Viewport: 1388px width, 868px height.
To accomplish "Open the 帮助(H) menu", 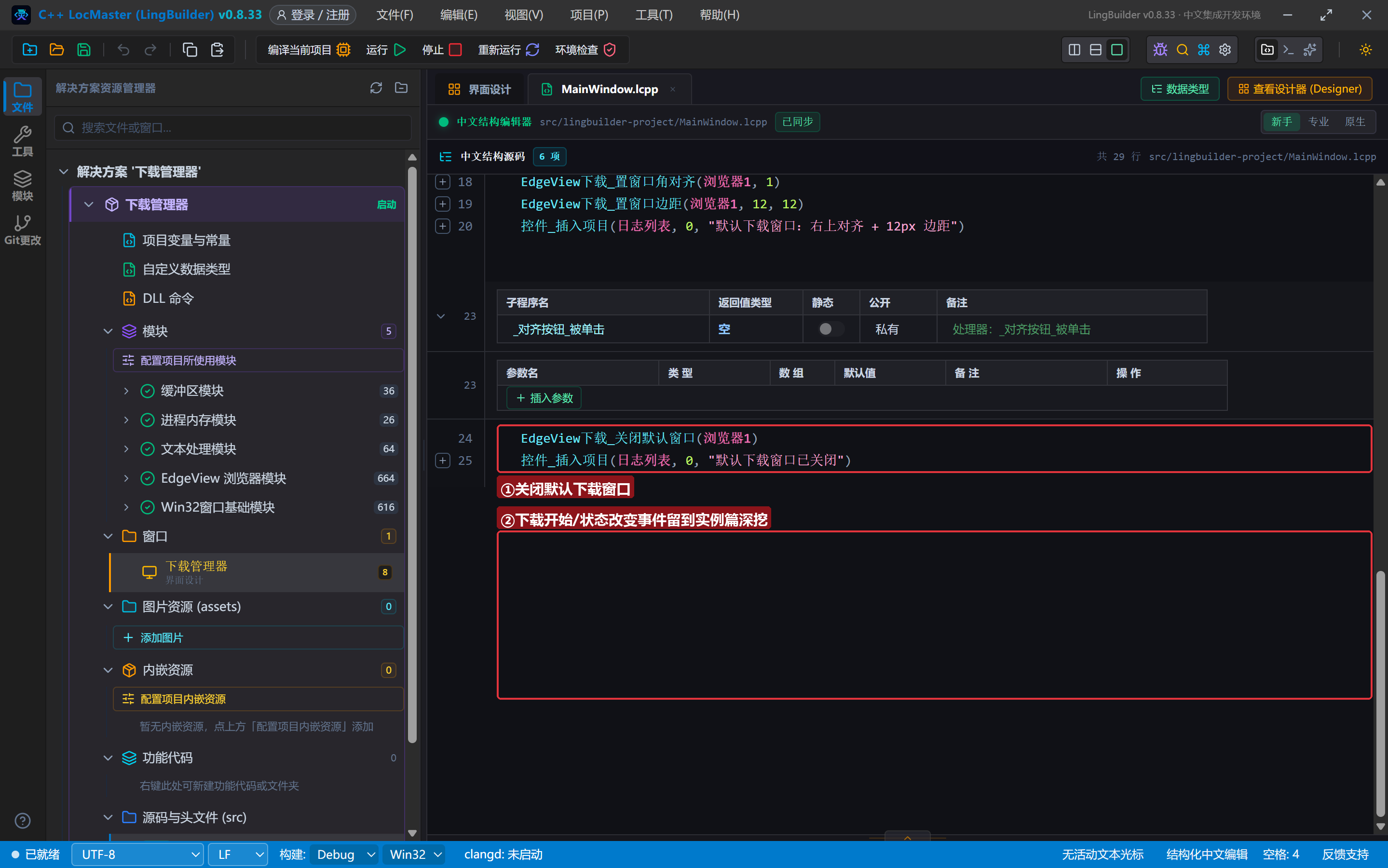I will (x=719, y=15).
